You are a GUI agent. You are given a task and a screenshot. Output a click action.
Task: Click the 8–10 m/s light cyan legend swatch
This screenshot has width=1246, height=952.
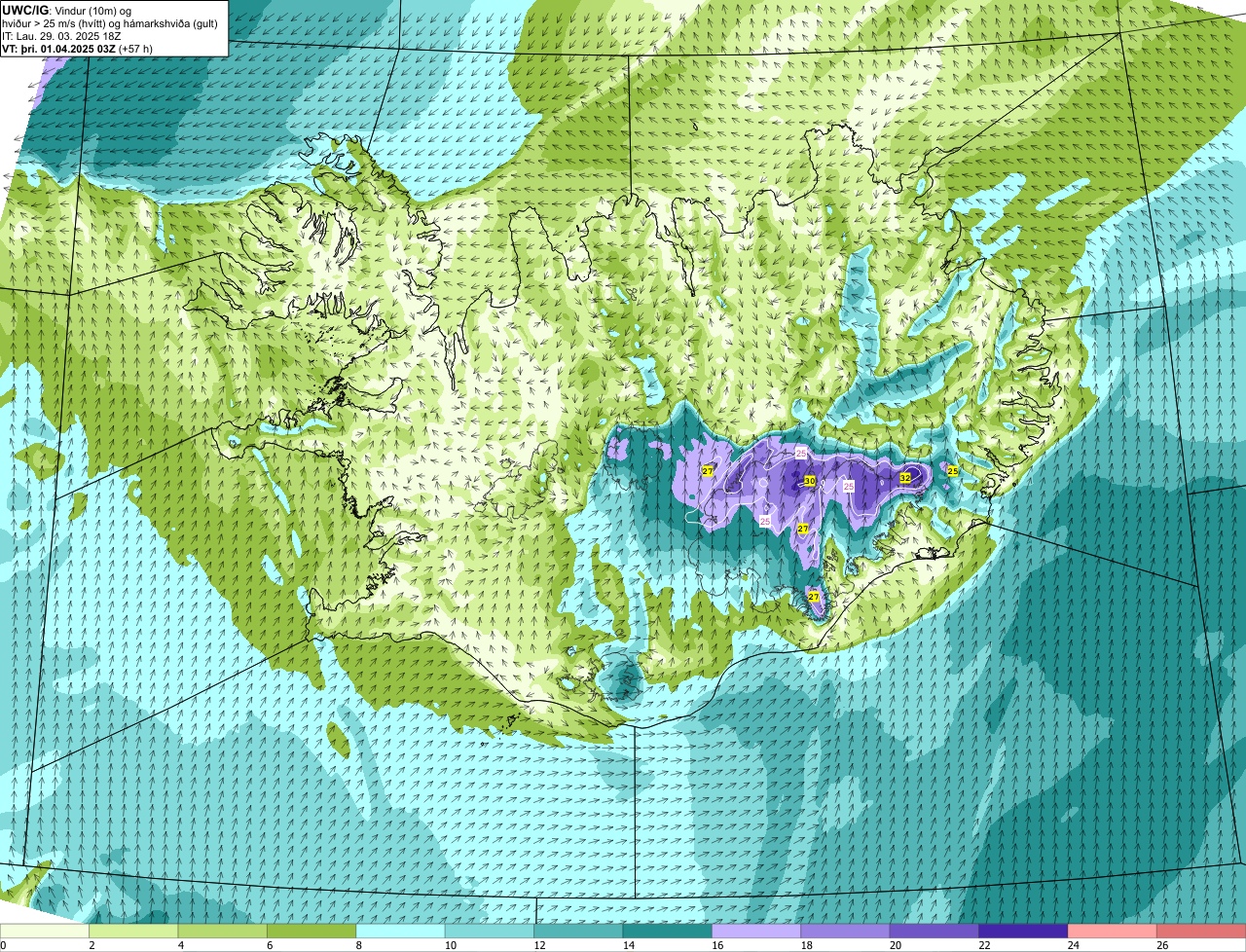[x=401, y=931]
